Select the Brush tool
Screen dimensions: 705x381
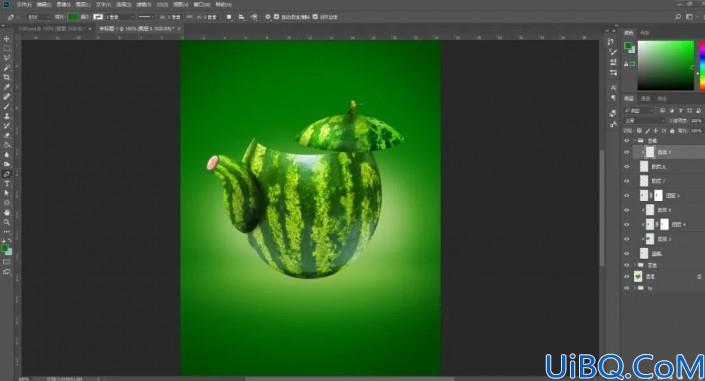(6, 107)
